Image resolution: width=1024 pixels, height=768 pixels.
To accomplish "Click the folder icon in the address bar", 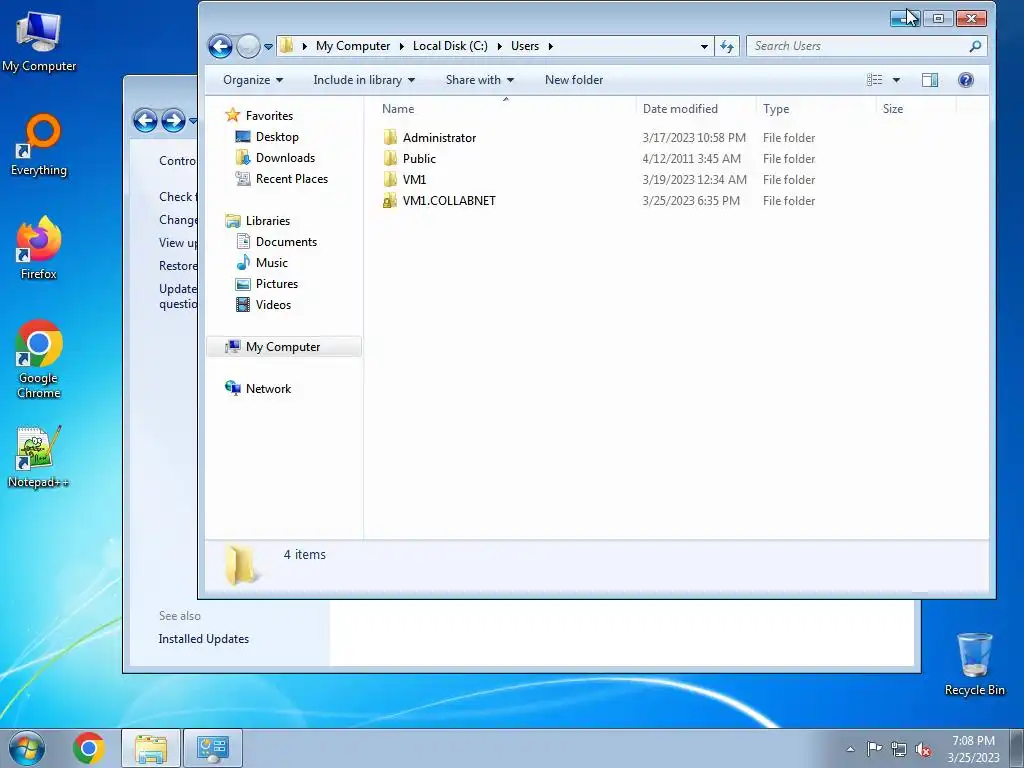I will [286, 46].
